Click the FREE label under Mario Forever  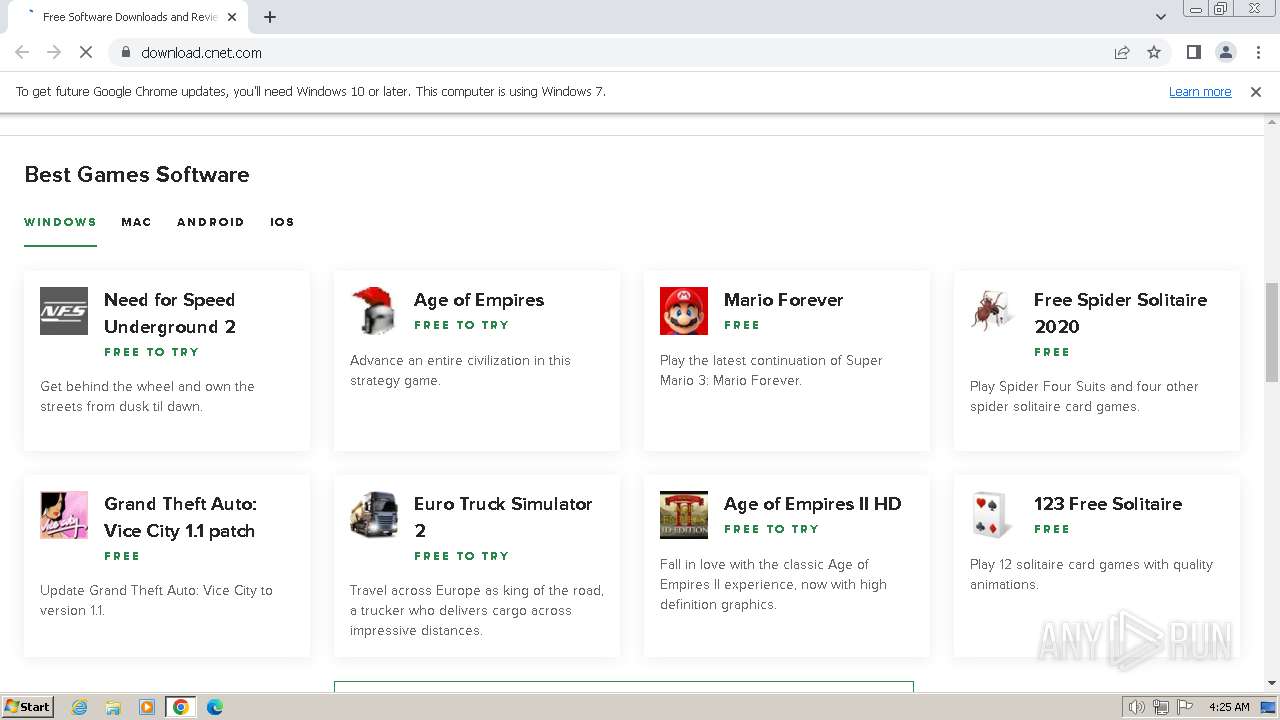tap(742, 325)
